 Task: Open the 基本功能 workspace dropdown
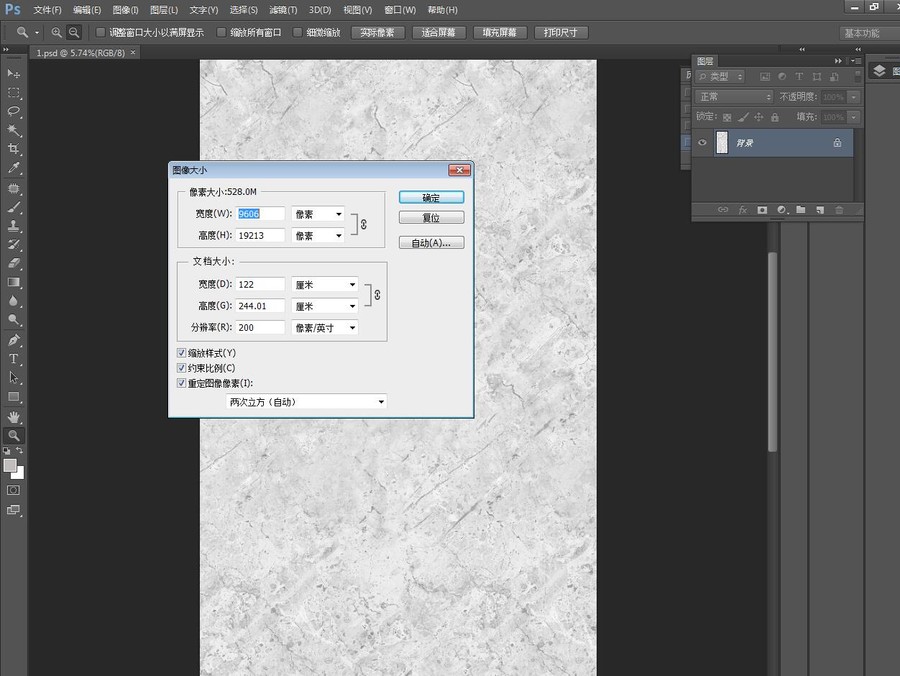coord(868,33)
